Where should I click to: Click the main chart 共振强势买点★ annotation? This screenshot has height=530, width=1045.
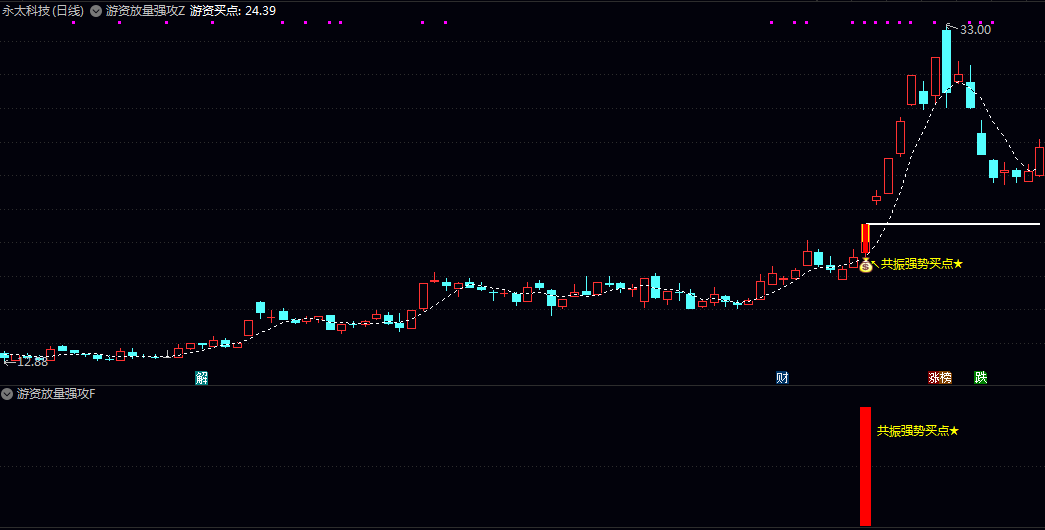[x=922, y=264]
